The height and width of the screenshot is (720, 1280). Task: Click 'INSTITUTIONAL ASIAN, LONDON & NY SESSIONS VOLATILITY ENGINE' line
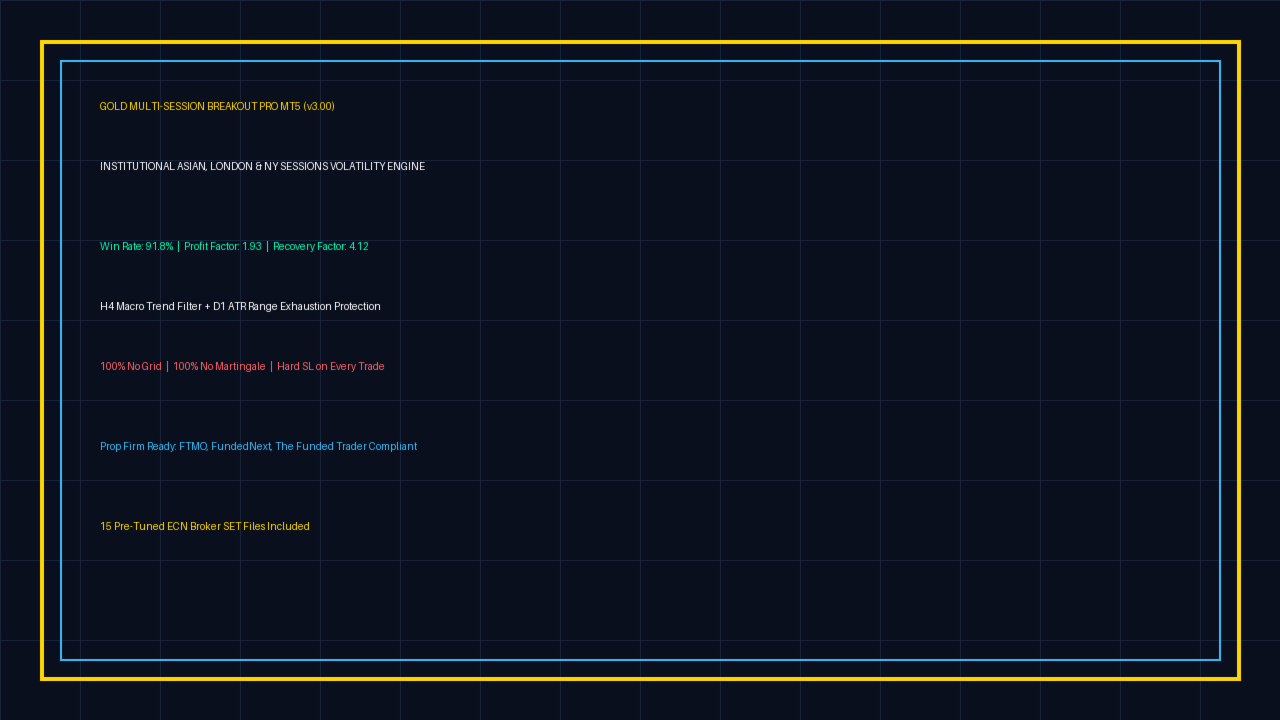(x=262, y=166)
